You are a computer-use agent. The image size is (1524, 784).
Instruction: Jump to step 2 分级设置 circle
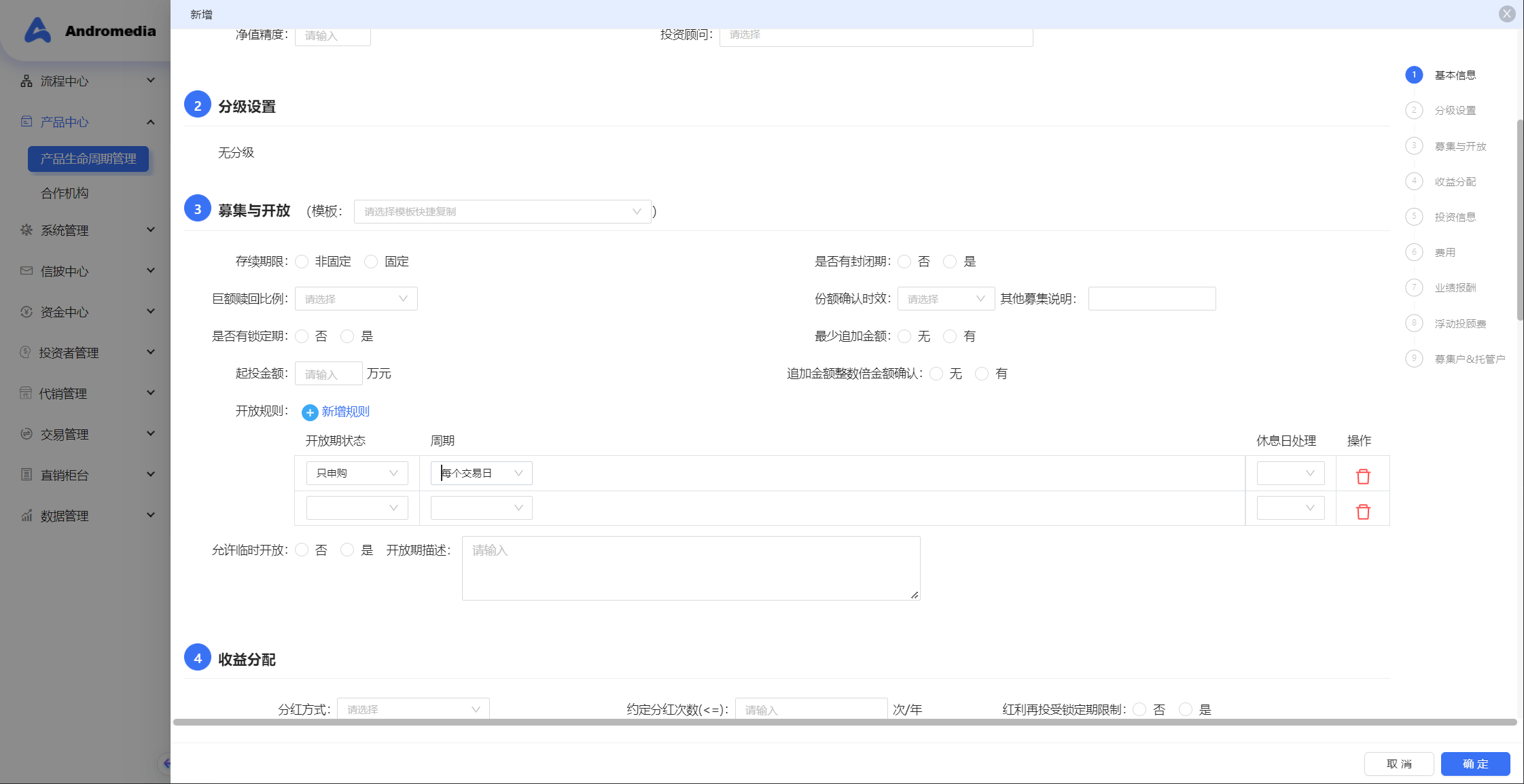pos(1414,110)
